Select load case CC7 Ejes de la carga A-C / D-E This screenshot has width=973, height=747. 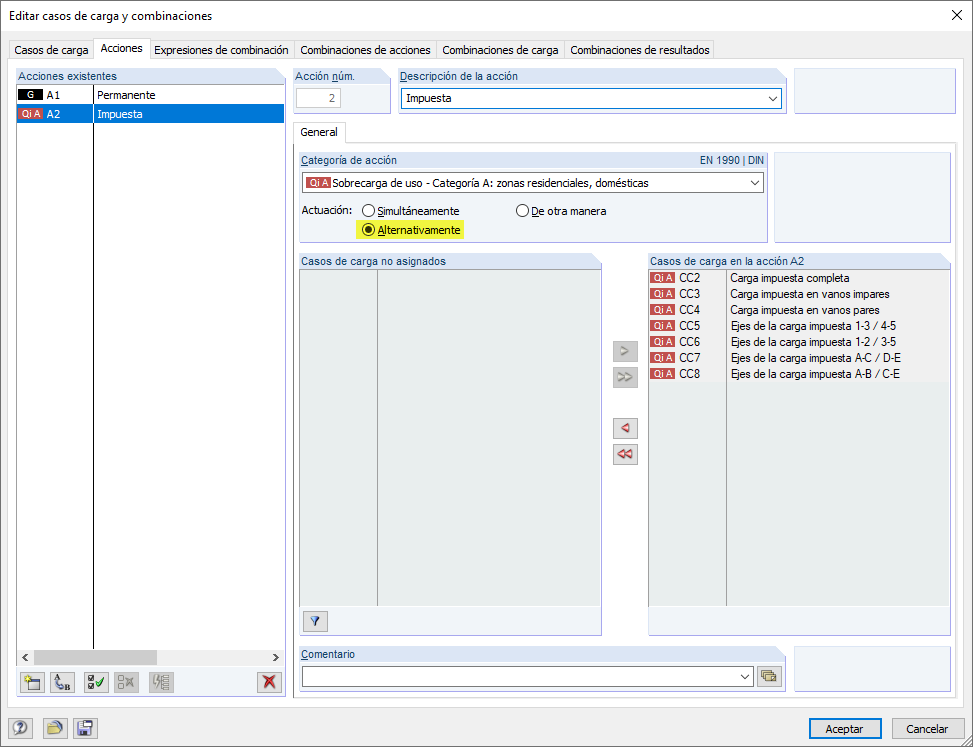point(799,358)
